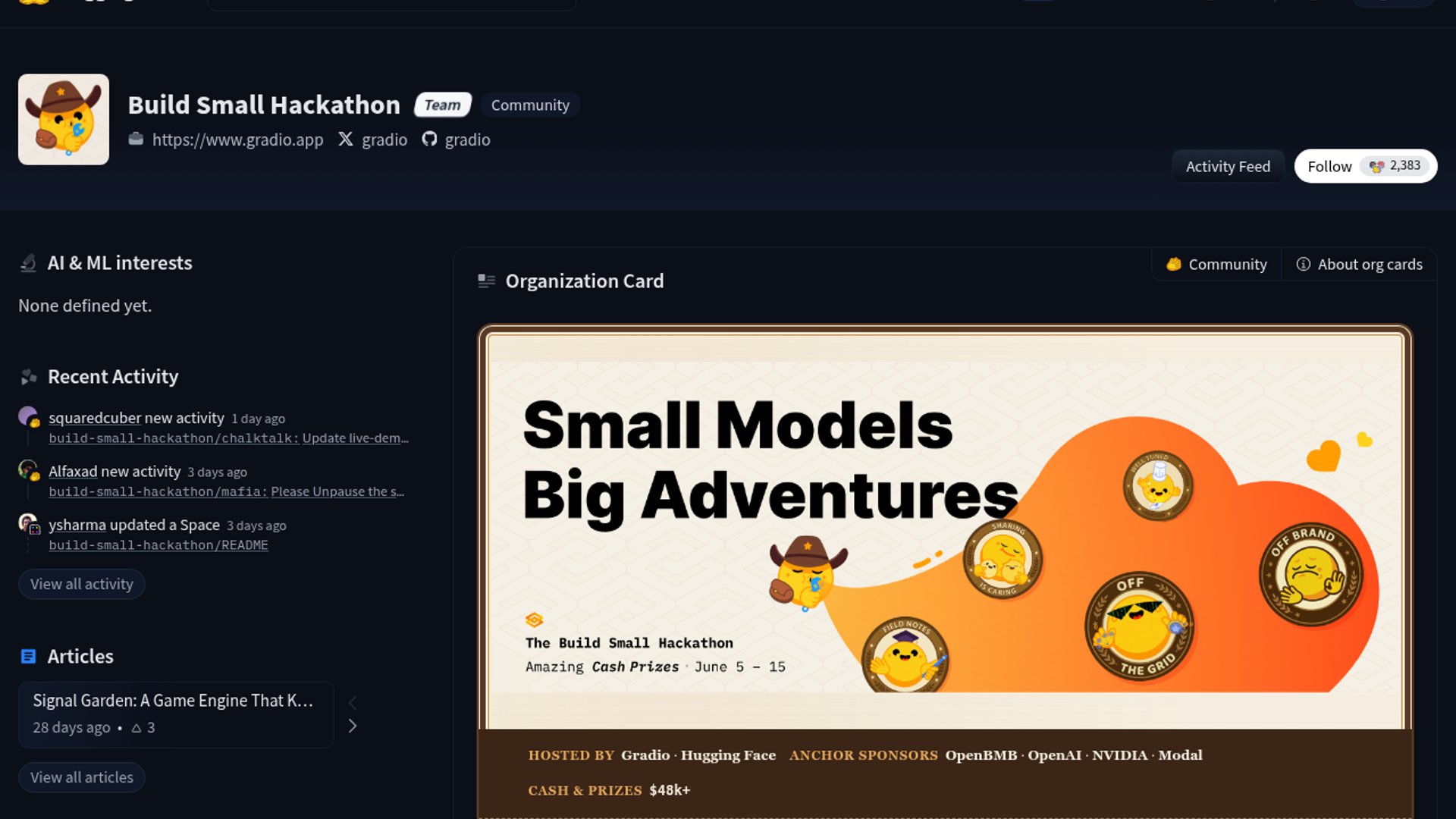Click the 2,383 followers count badge
Image resolution: width=1456 pixels, height=819 pixels.
click(x=1395, y=165)
